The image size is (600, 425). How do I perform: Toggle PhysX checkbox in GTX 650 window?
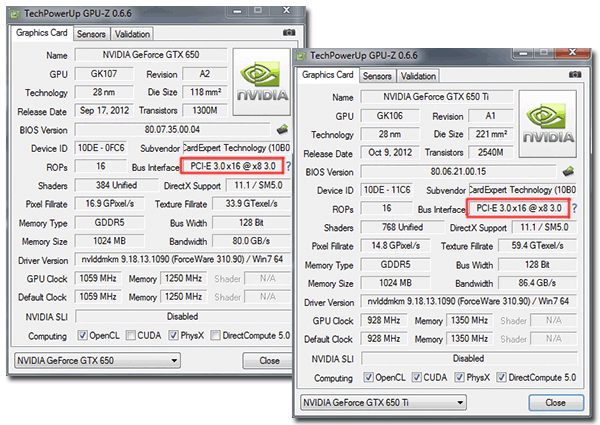point(173,335)
